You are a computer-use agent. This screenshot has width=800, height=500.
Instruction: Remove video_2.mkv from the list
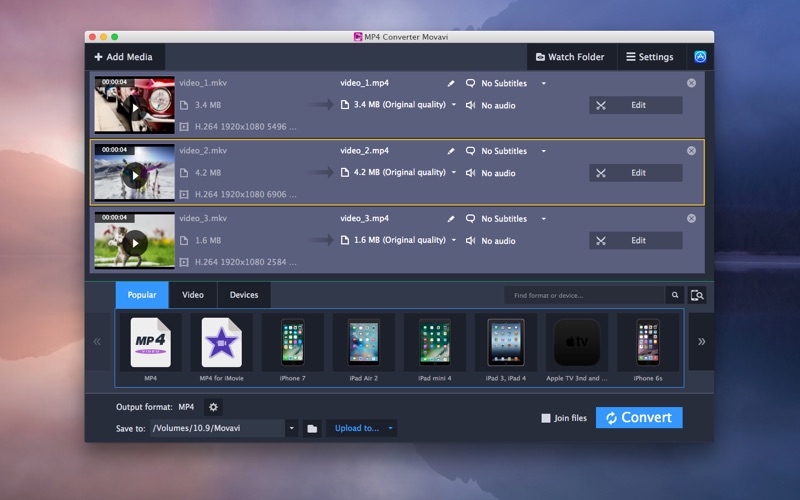(691, 151)
